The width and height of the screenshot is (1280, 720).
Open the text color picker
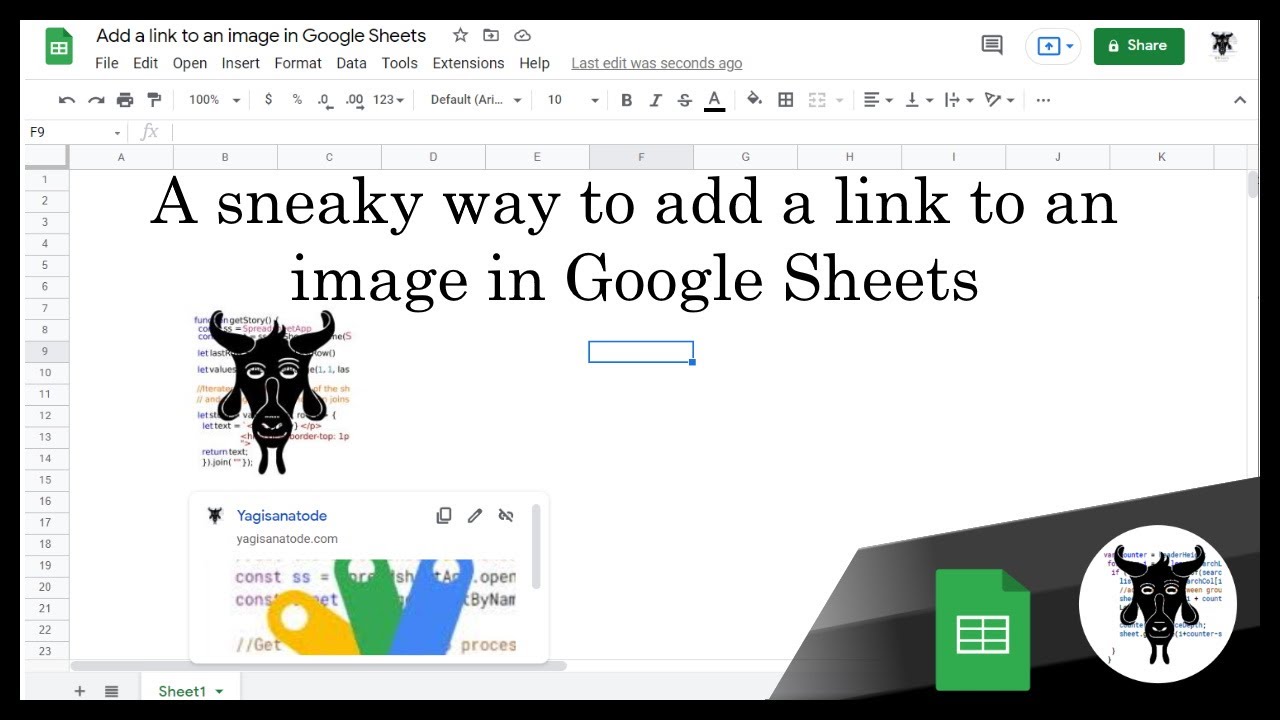(x=714, y=100)
